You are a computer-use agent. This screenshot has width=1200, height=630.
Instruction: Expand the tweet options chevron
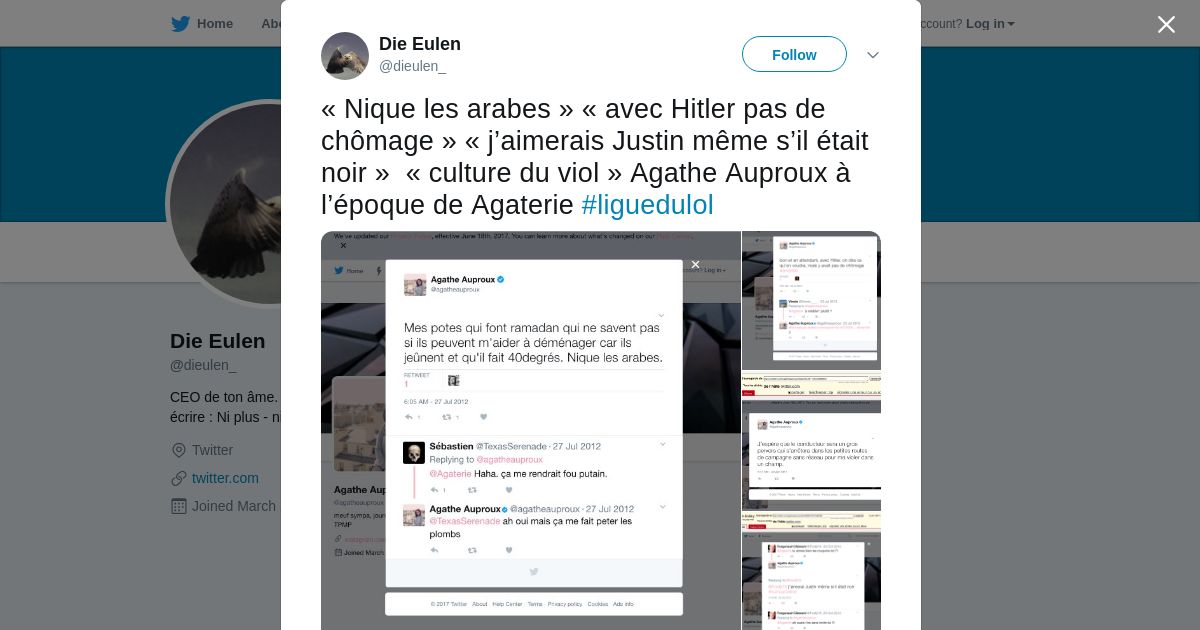point(873,55)
